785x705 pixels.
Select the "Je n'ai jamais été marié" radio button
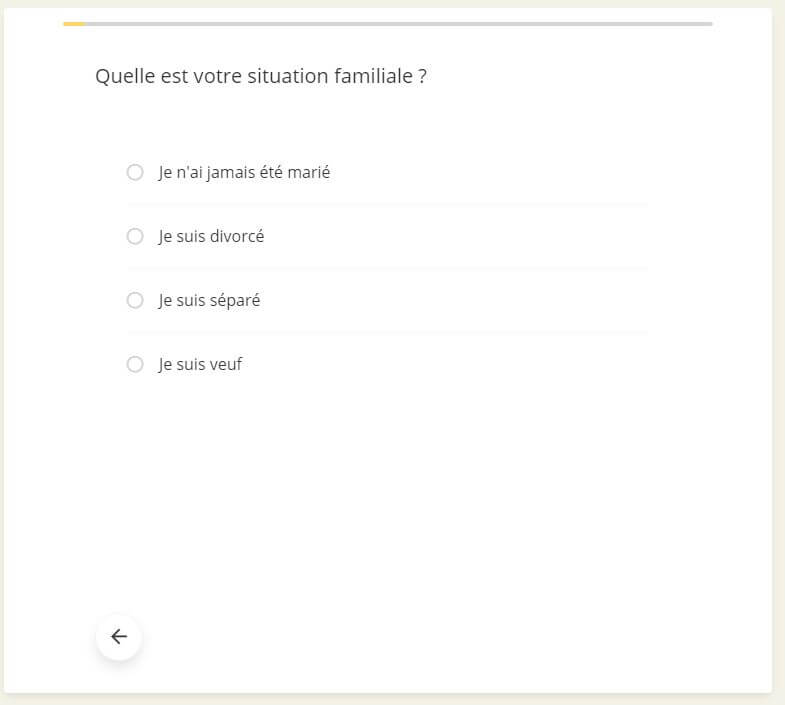click(x=135, y=172)
